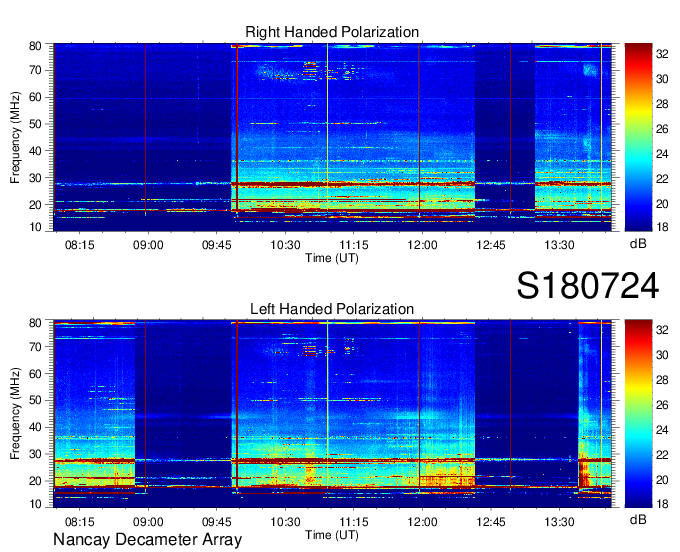Click the 80 MHz tick of the upper panel
The height and width of the screenshot is (552, 680).
pyautogui.click(x=35, y=46)
